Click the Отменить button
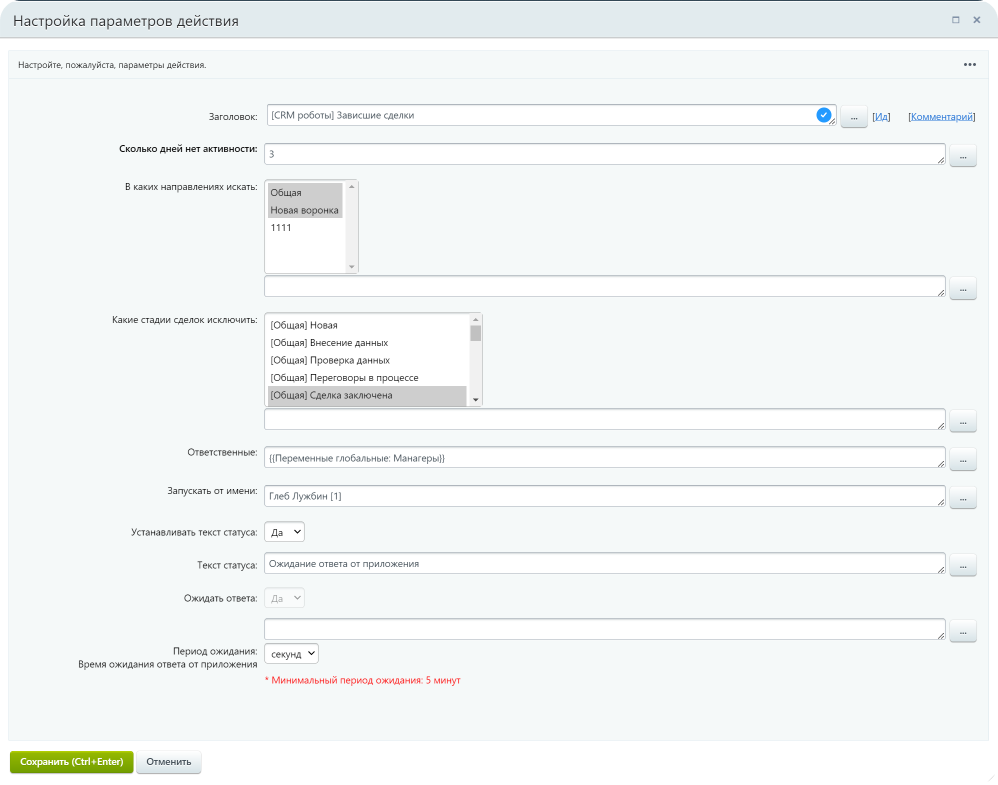Screen dimensions: 998x785 [168, 762]
